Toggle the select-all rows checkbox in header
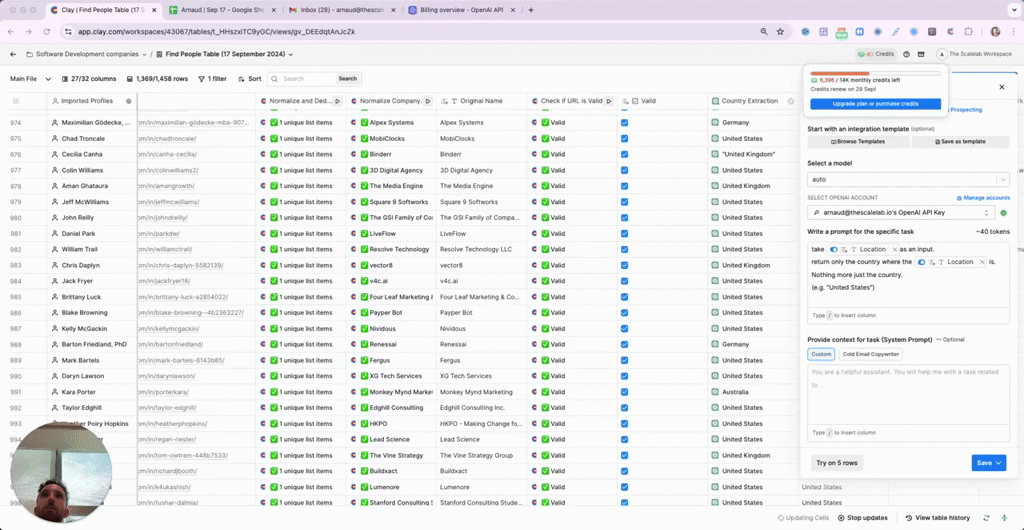The width and height of the screenshot is (1024, 530). [16, 101]
